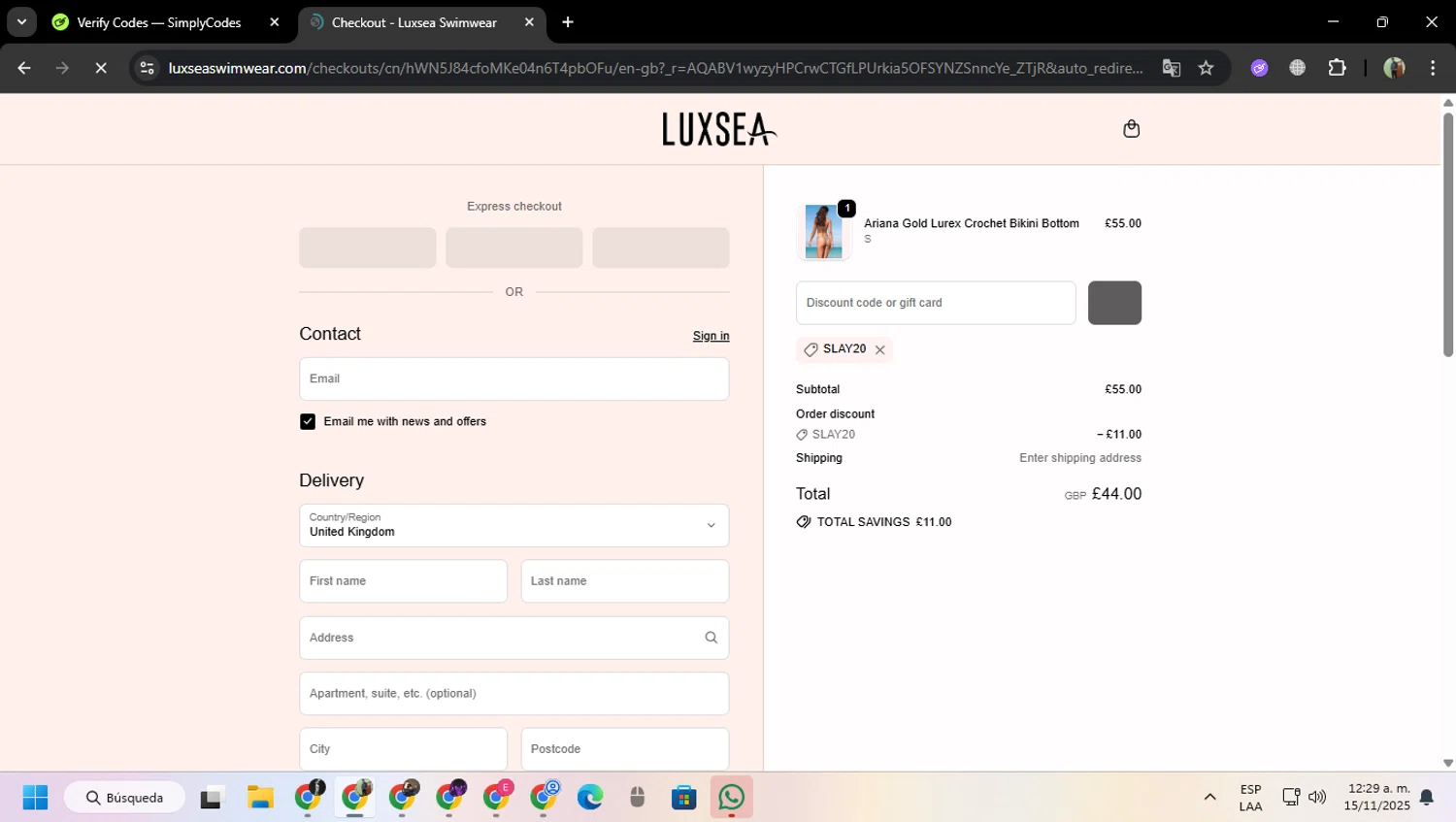Click the page vertical scrollbar thumb
The width and height of the screenshot is (1456, 822).
[x=1447, y=235]
